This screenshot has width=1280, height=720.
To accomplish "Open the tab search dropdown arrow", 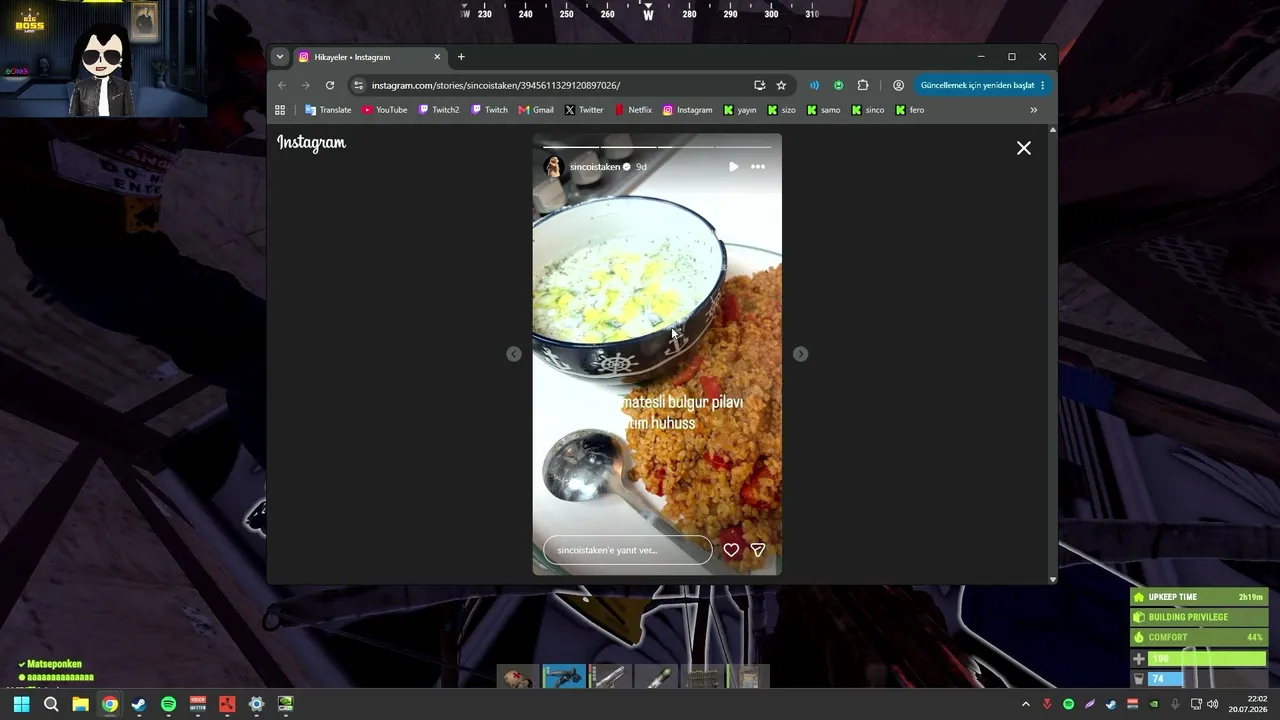I will 280,57.
